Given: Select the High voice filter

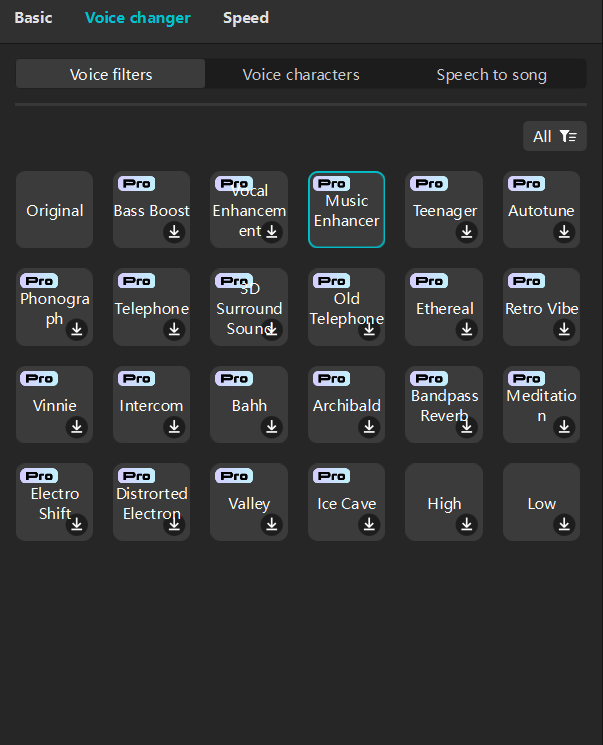Looking at the screenshot, I should pos(444,502).
